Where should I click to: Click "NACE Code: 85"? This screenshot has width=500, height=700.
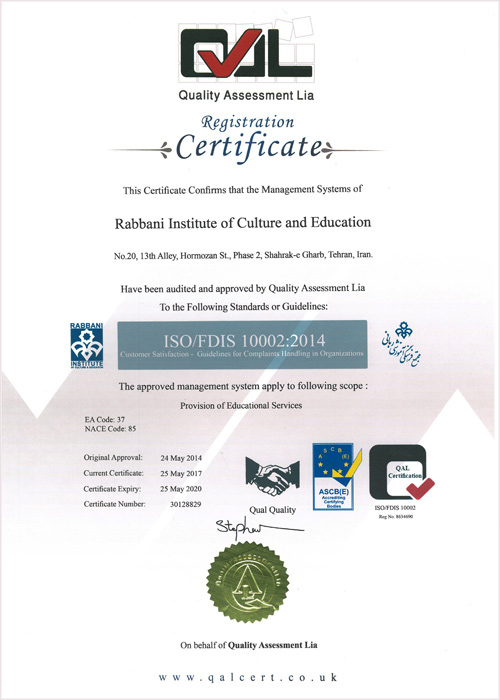point(110,429)
